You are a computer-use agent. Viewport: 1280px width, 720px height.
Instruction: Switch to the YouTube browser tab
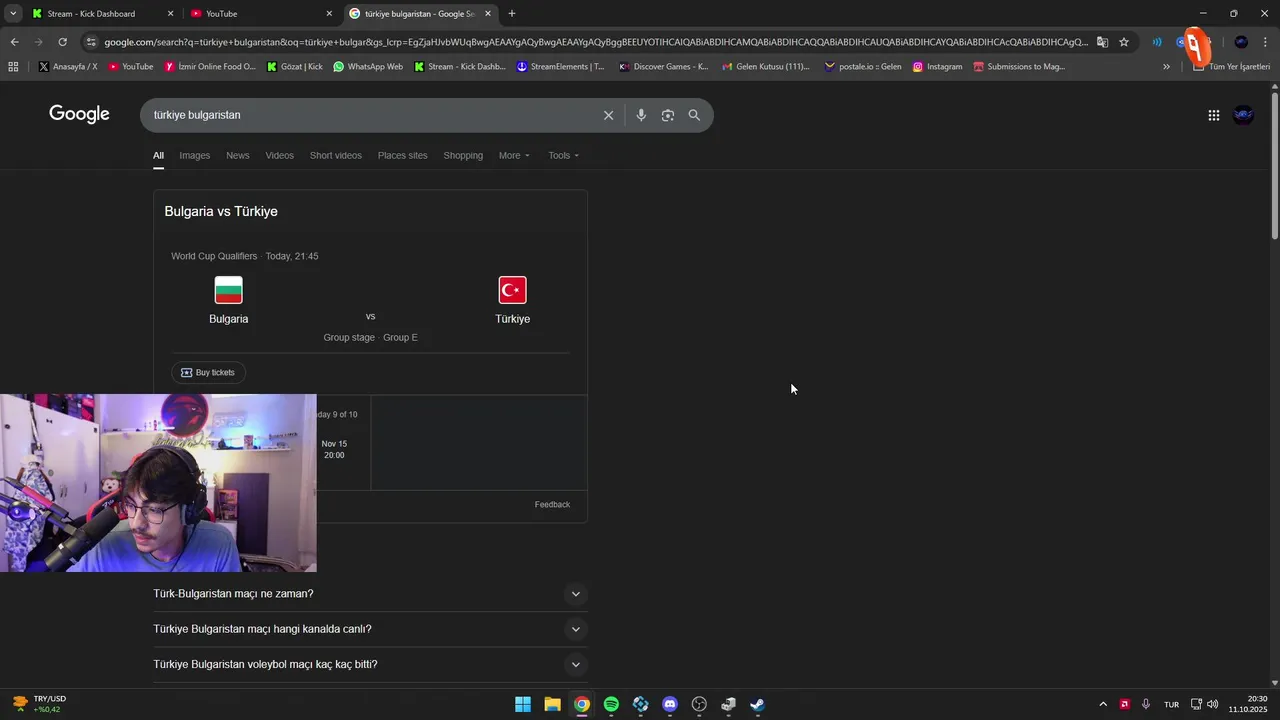(x=260, y=14)
